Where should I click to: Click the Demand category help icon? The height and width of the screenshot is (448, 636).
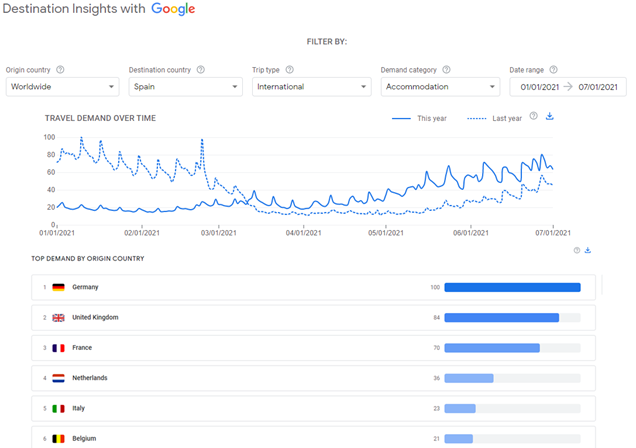click(446, 69)
